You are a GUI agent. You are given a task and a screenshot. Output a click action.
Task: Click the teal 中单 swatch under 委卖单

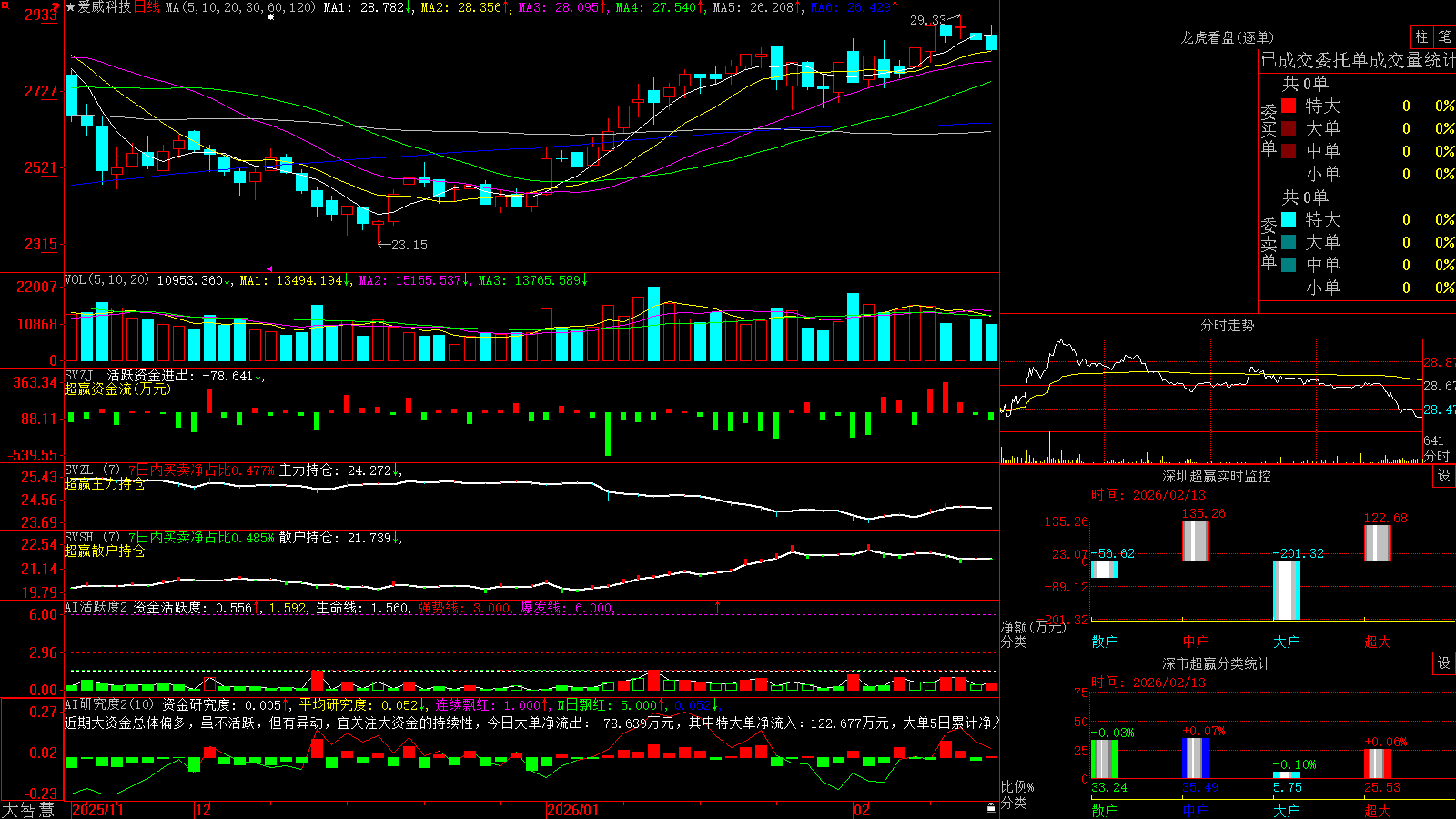[1289, 265]
